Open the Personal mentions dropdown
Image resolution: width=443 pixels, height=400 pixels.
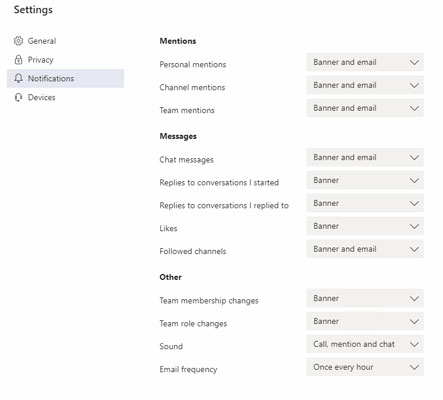(365, 62)
